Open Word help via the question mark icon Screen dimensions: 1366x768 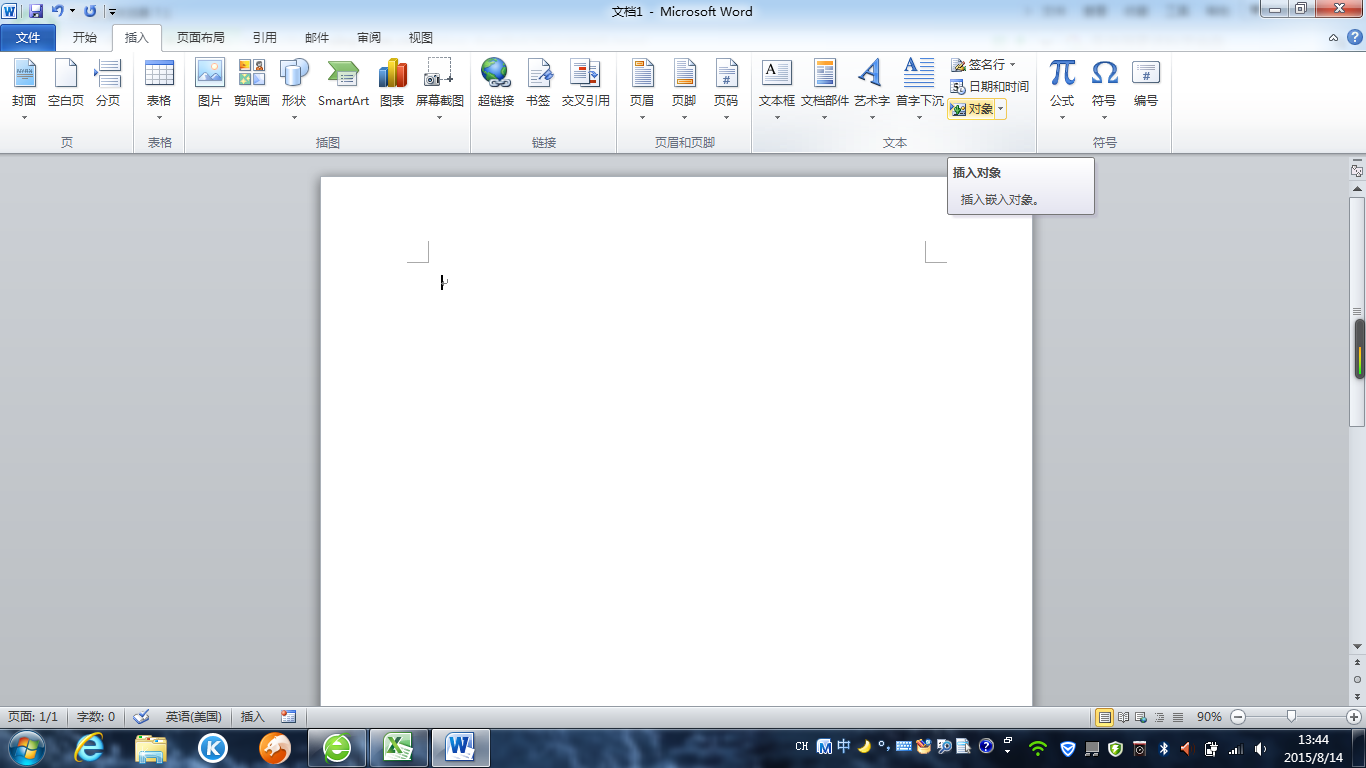pos(1354,37)
